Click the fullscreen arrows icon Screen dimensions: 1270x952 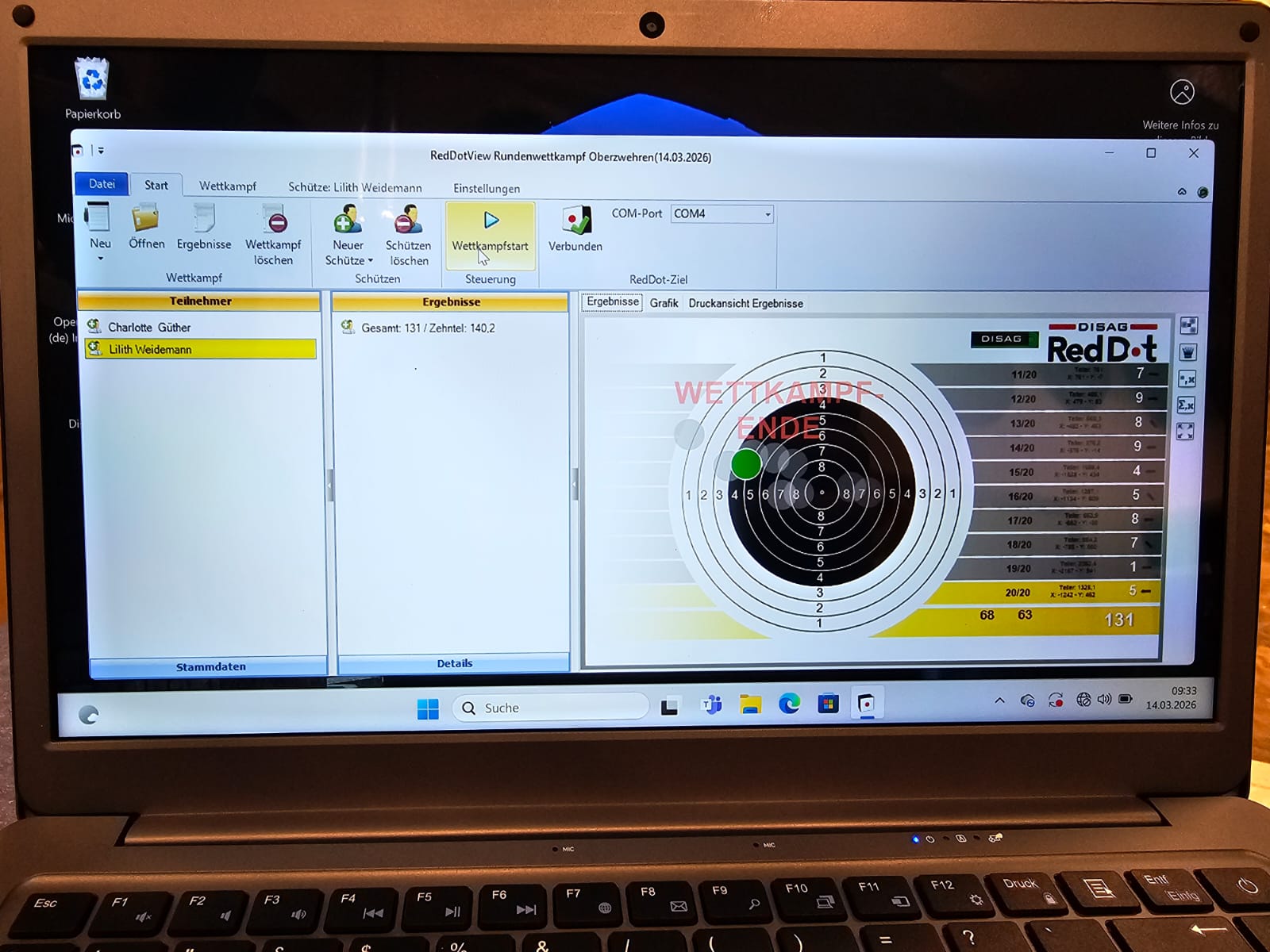[1185, 432]
